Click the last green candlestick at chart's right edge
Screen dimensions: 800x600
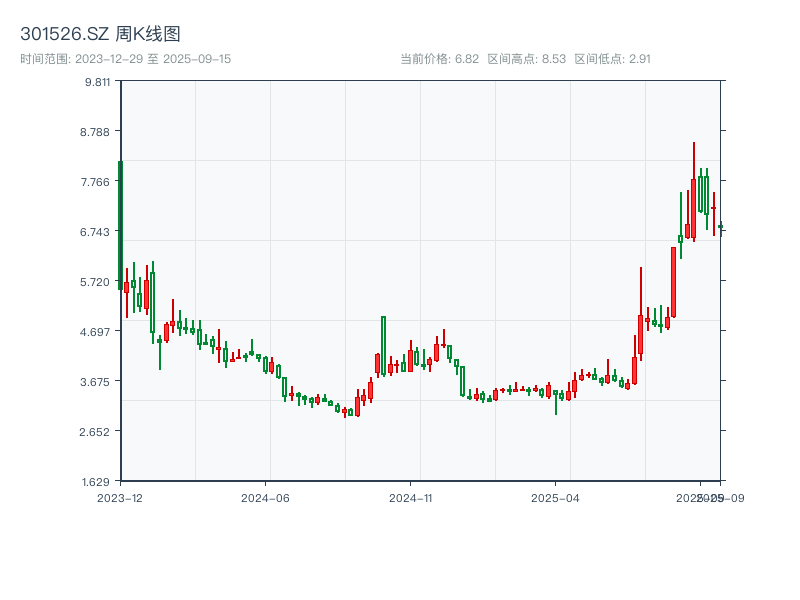coord(721,227)
